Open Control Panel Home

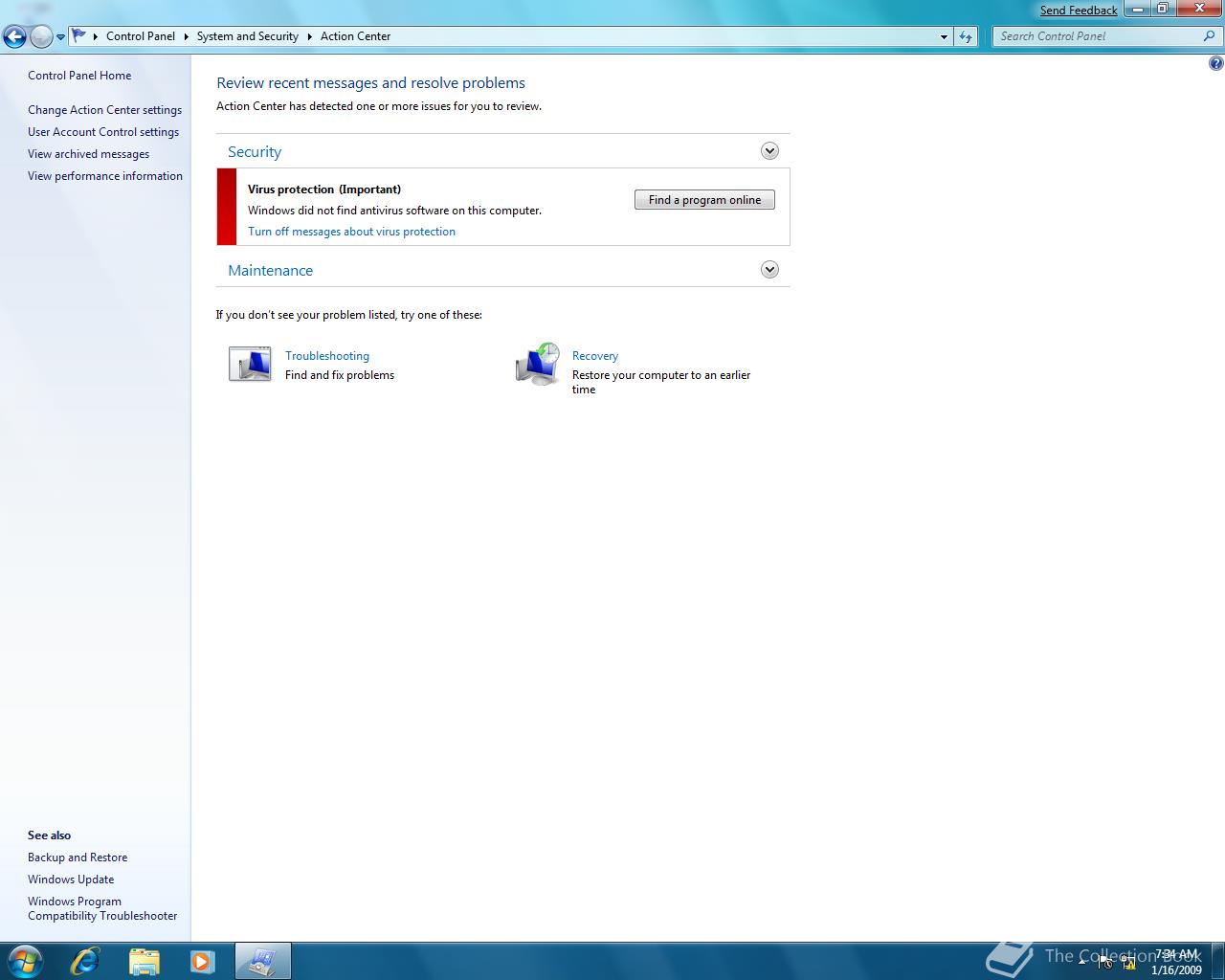tap(79, 76)
